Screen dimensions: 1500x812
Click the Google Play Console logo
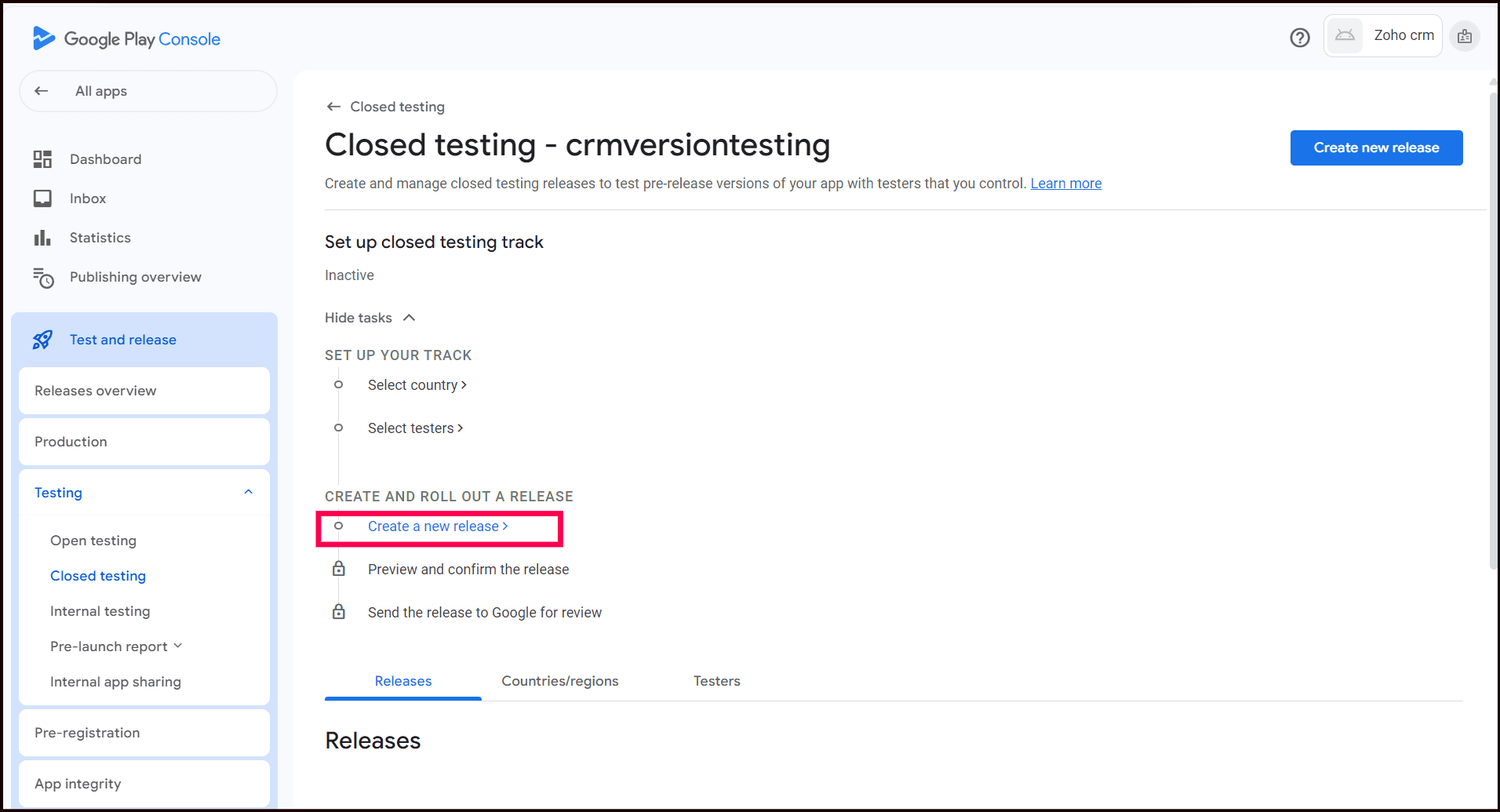coord(126,38)
